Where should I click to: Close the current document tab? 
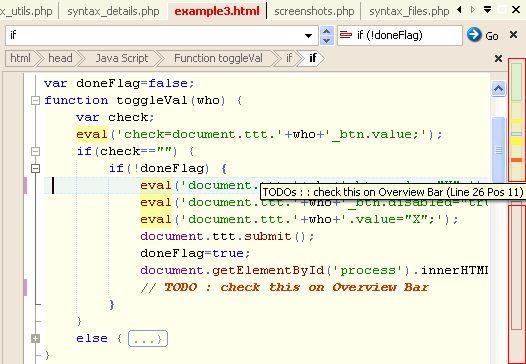click(x=516, y=10)
